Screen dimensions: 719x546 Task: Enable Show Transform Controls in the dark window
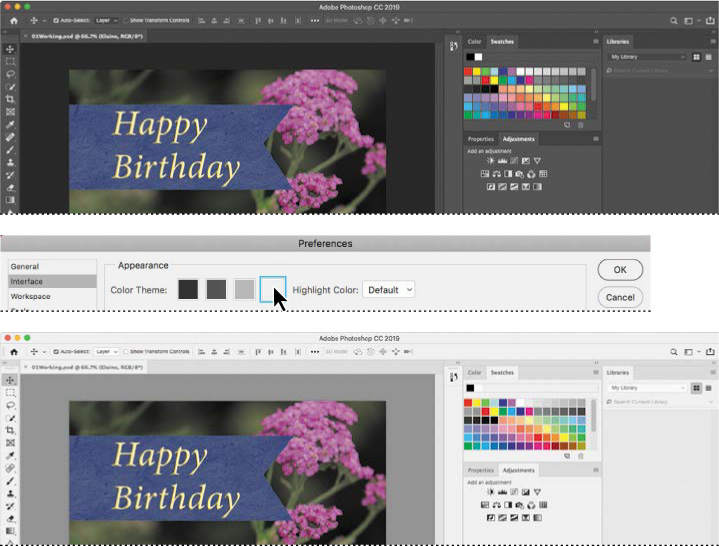(x=126, y=19)
